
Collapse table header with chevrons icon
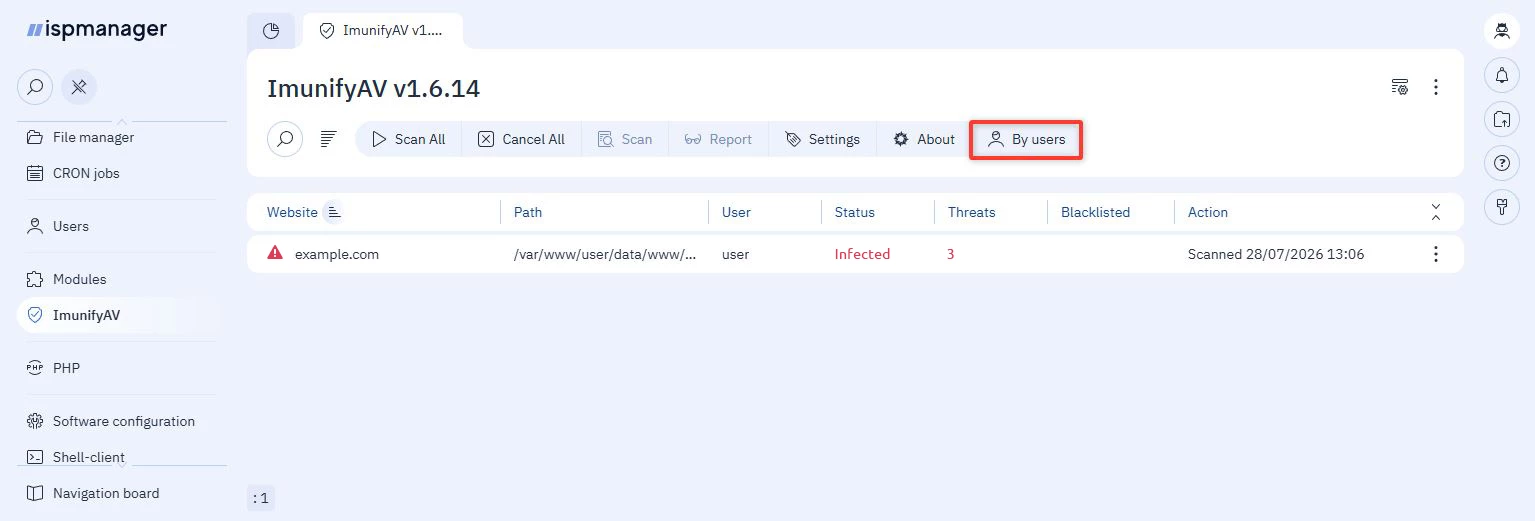[1436, 212]
